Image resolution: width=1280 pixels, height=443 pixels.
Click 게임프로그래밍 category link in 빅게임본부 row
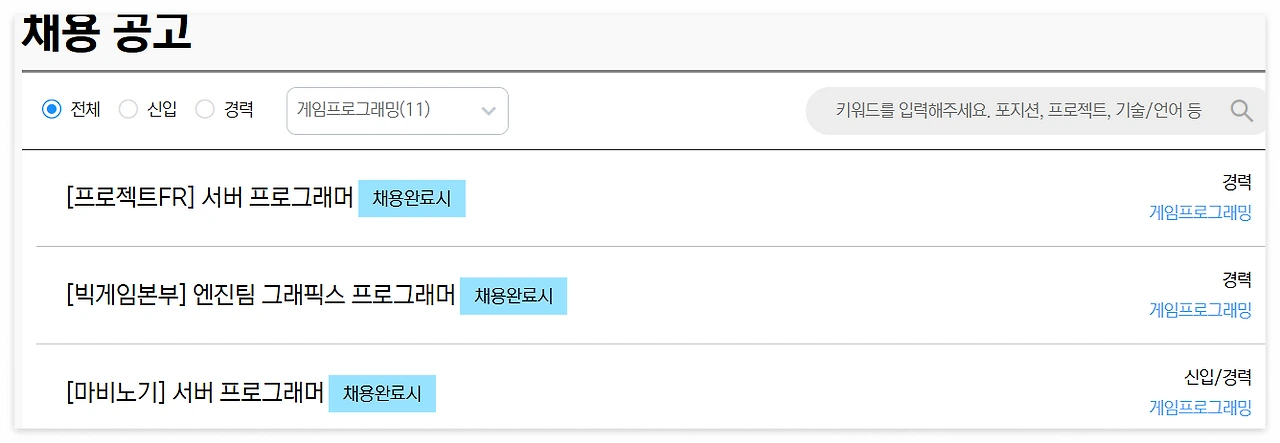click(x=1200, y=310)
